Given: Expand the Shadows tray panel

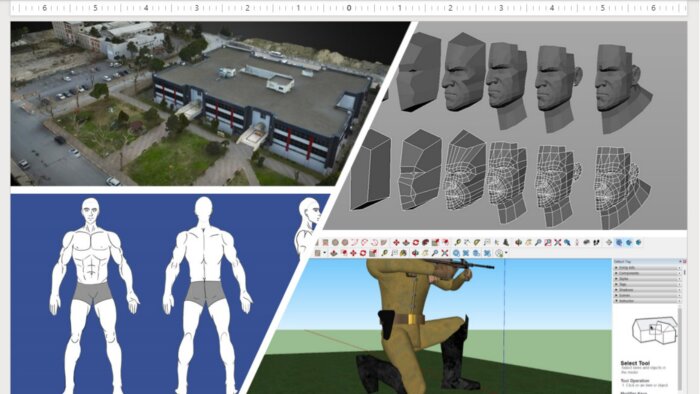Looking at the screenshot, I should click(648, 290).
